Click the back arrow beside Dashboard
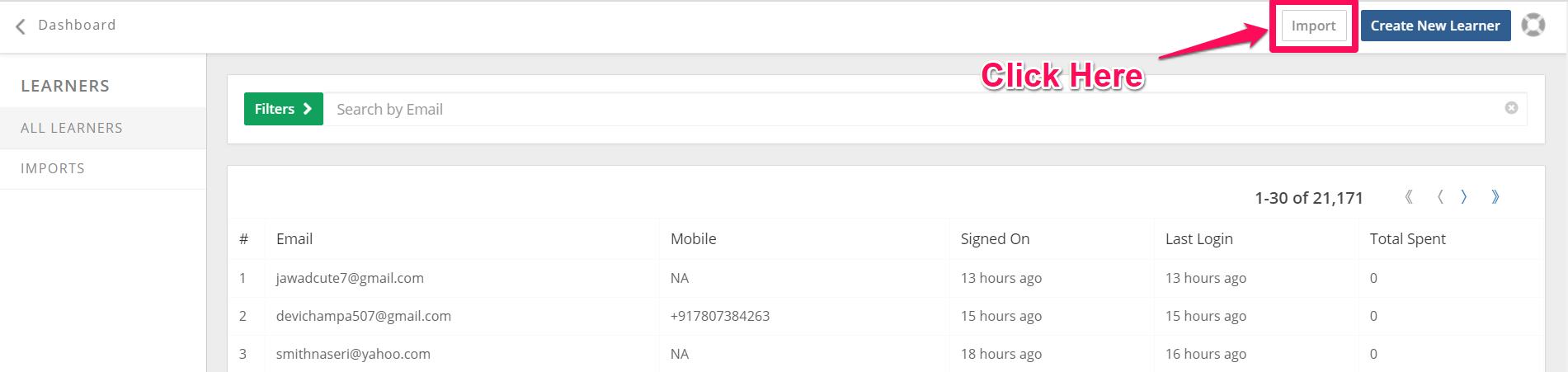 tap(21, 26)
